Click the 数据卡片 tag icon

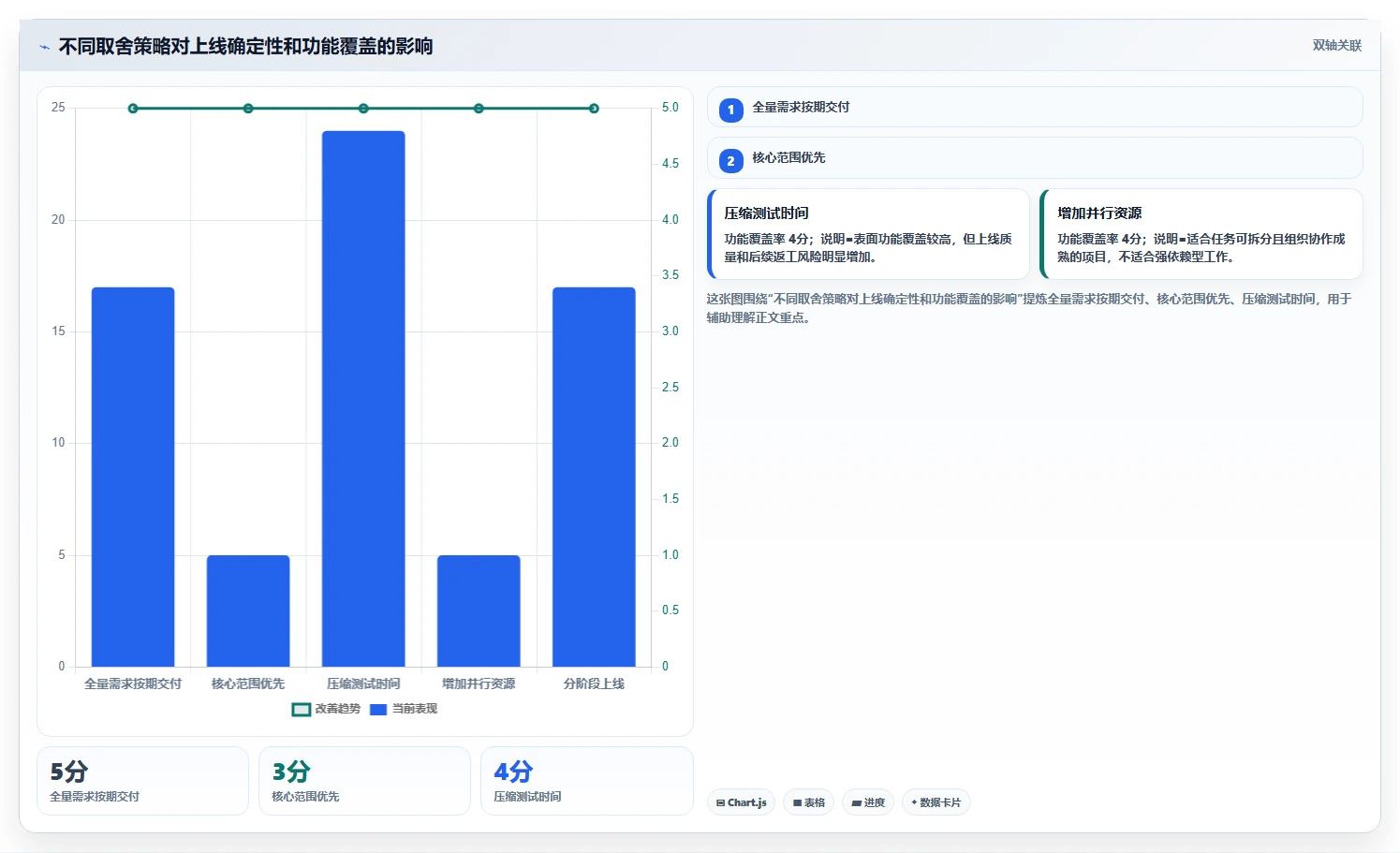[x=914, y=802]
